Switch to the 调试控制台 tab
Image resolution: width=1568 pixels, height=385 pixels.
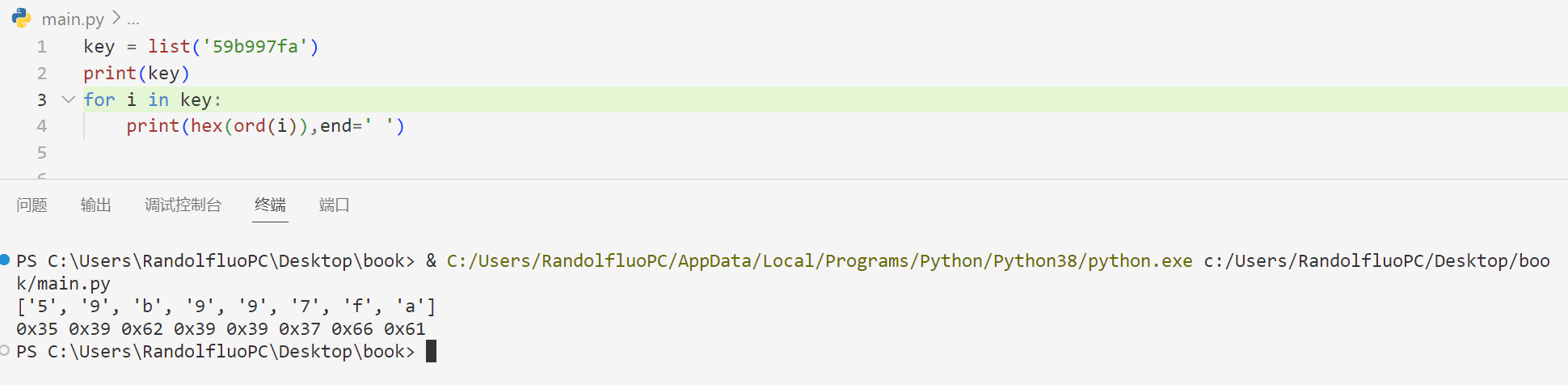tap(183, 205)
